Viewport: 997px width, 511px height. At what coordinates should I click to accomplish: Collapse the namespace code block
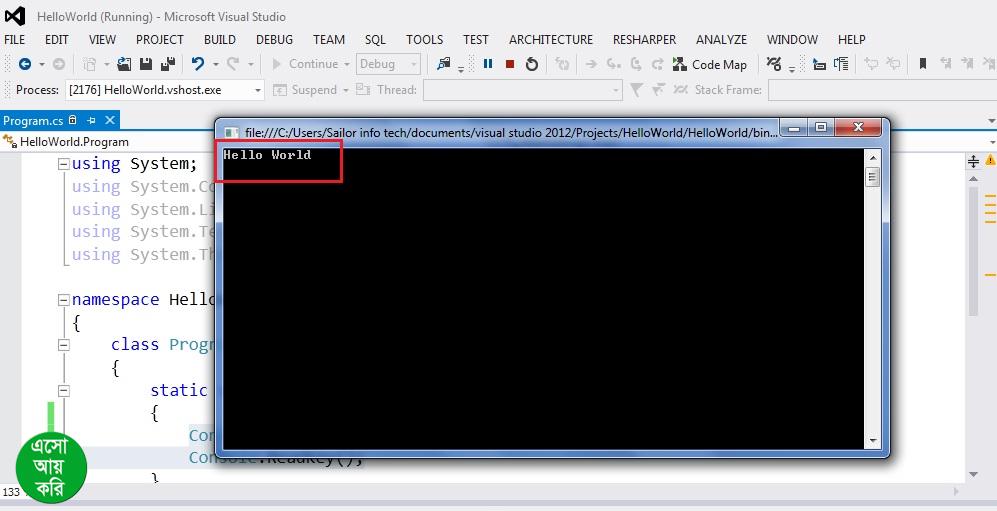(64, 299)
